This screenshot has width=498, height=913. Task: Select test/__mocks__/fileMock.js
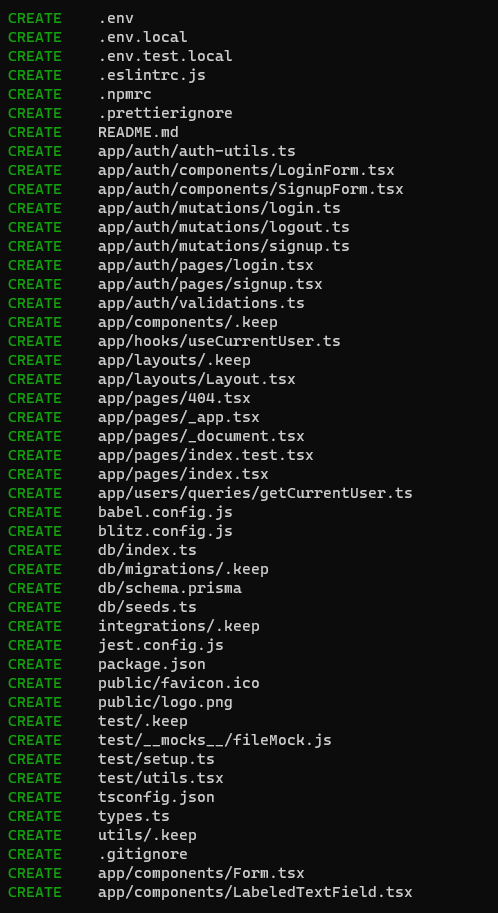[215, 740]
